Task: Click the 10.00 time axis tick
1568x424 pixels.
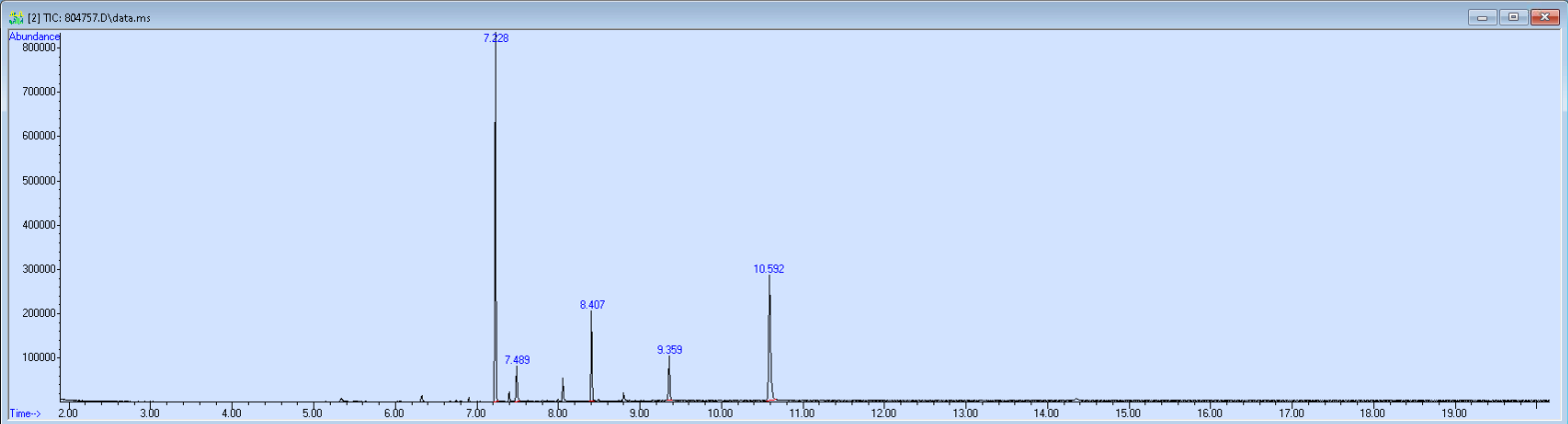Action: [x=720, y=413]
